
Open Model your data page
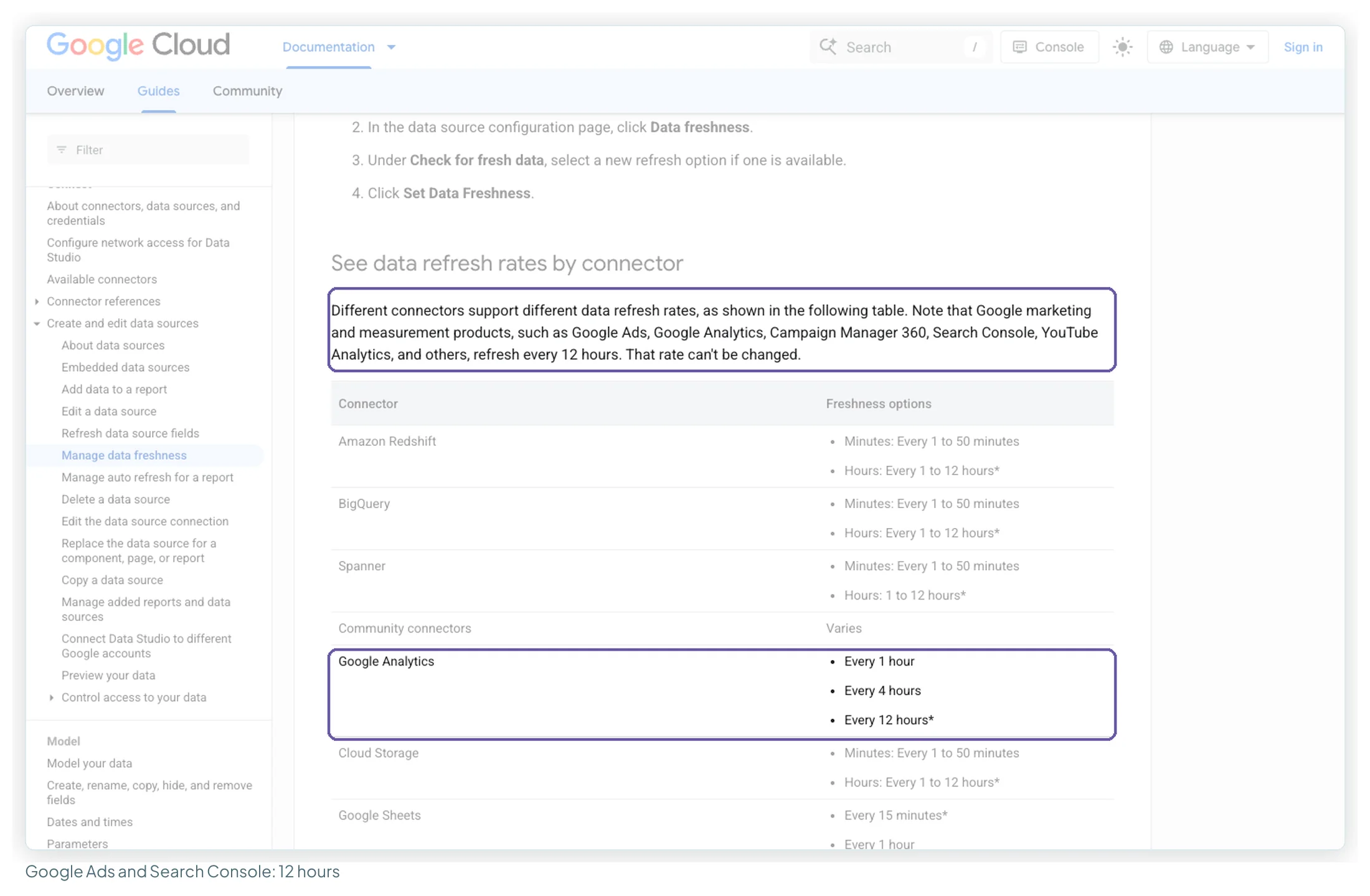(x=89, y=763)
